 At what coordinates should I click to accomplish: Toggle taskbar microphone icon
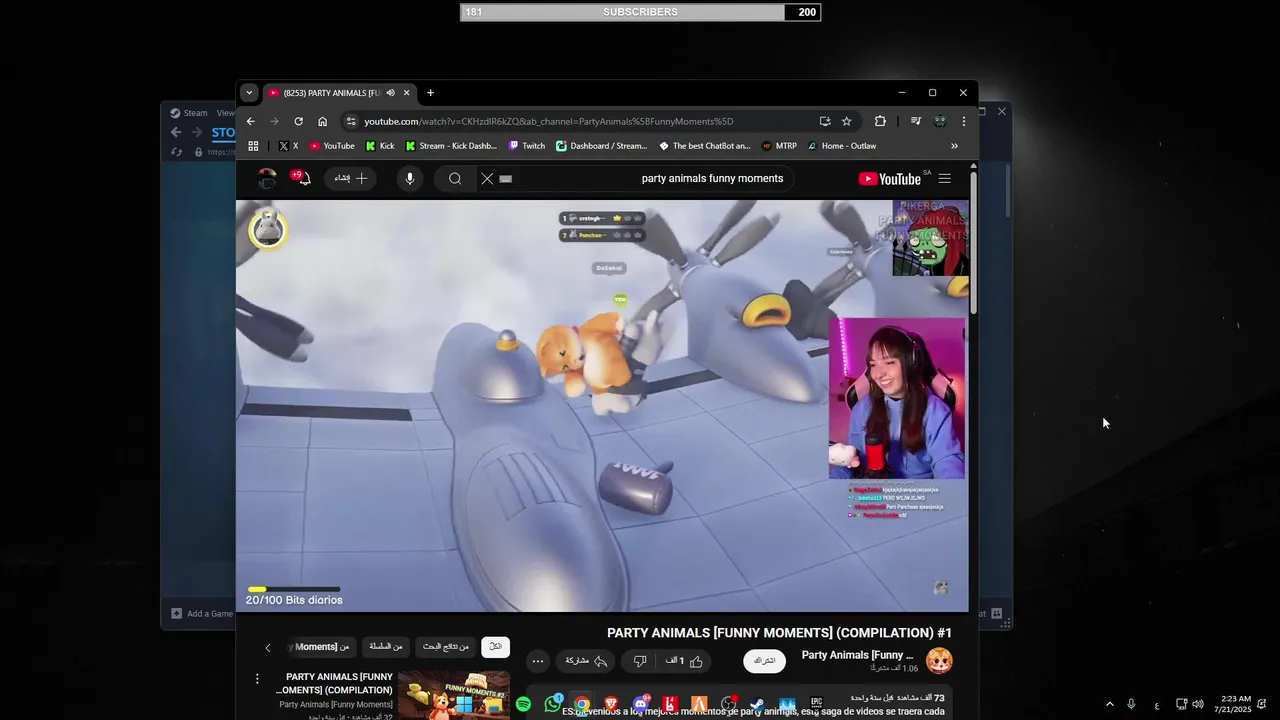click(x=1131, y=705)
